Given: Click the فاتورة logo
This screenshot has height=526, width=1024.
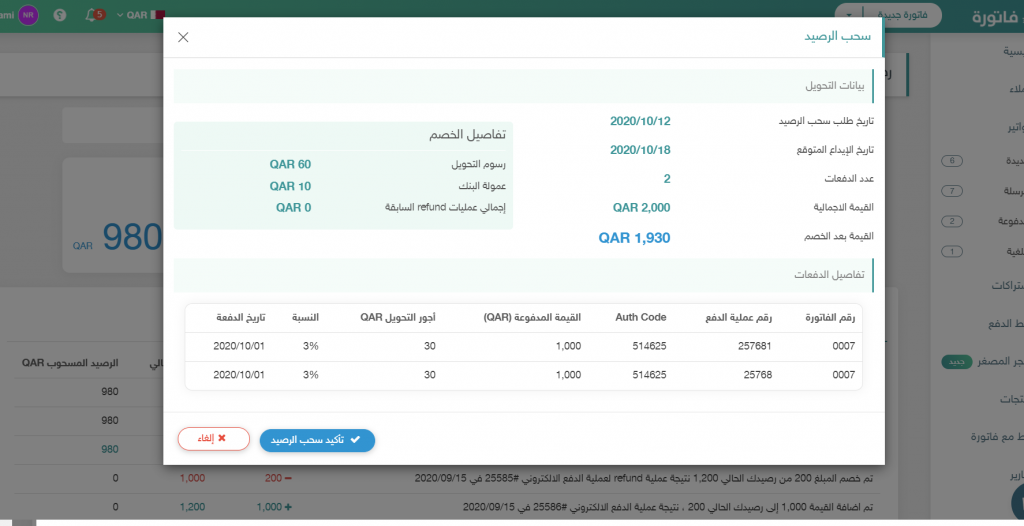Looking at the screenshot, I should point(997,16).
